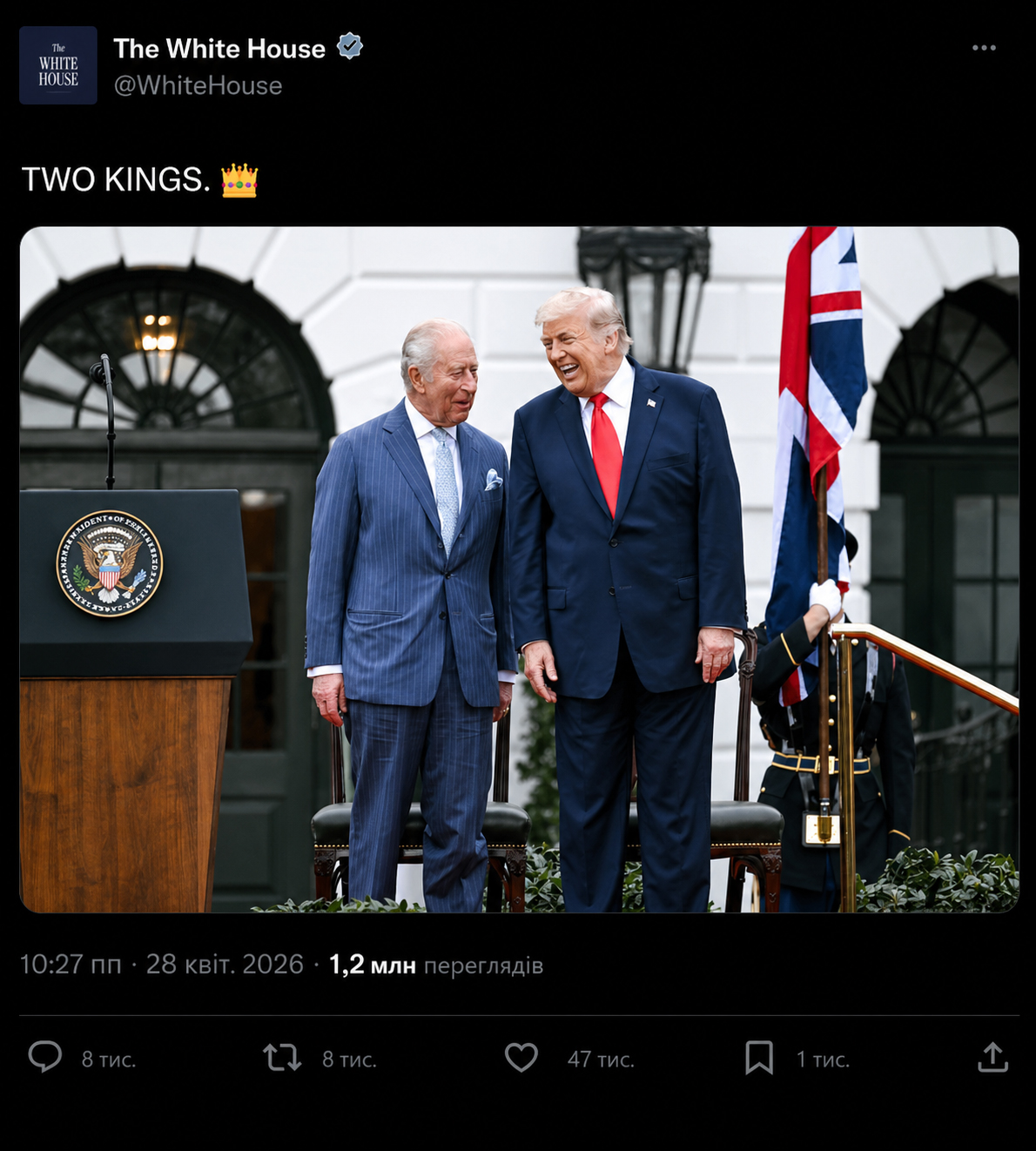Click the date 28 квіт. 2026
Screen dimensions: 1036x1151
click(x=225, y=965)
